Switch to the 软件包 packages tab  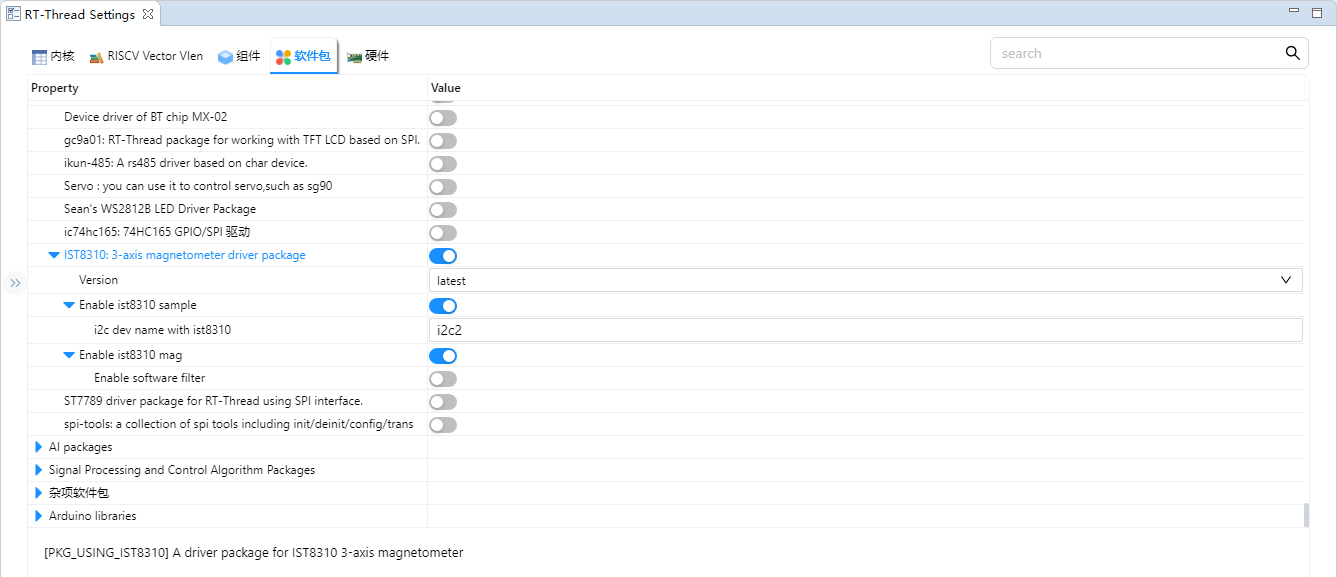304,56
